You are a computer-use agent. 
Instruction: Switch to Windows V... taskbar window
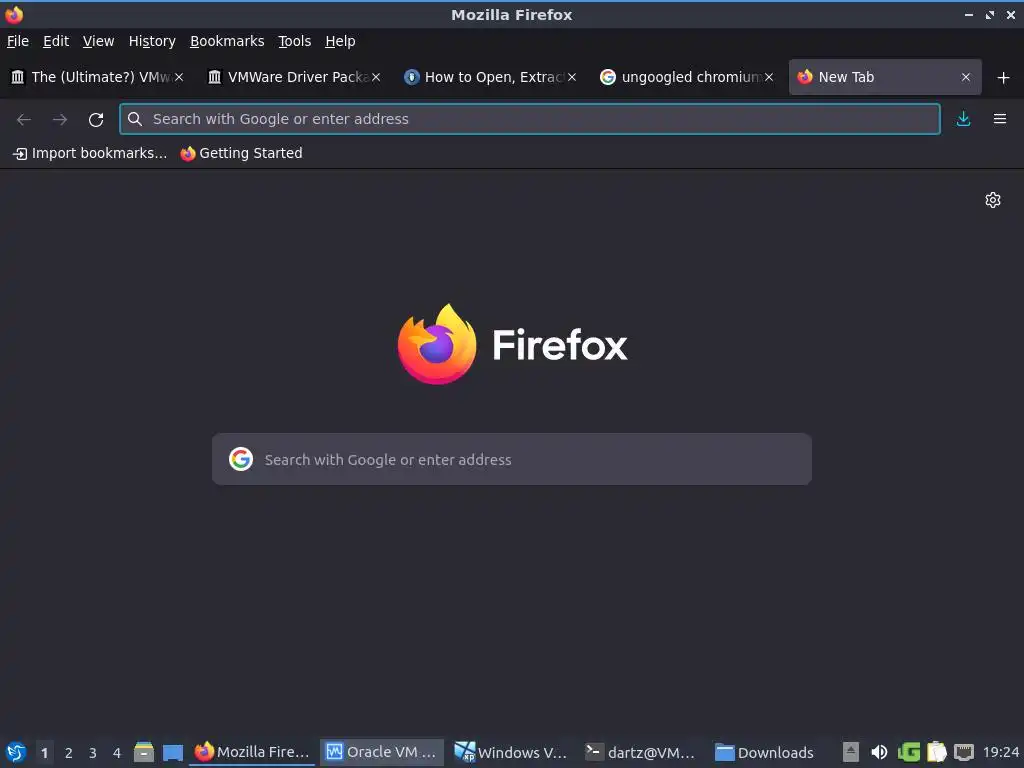[x=511, y=752]
